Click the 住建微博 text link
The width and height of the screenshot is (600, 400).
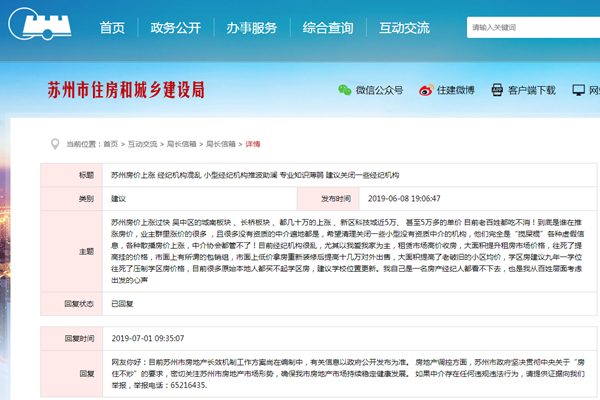(453, 89)
